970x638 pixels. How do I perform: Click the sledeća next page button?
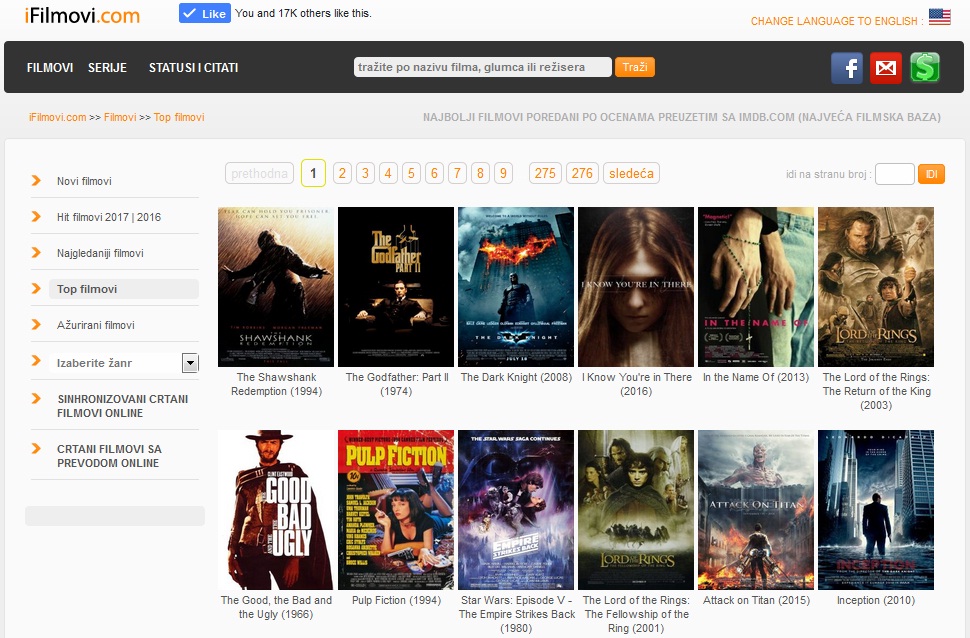[631, 173]
